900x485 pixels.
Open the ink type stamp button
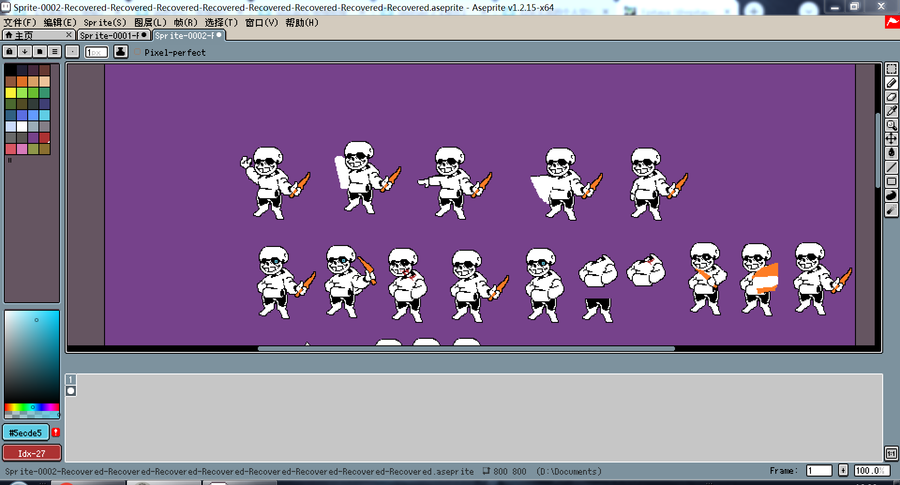point(121,52)
